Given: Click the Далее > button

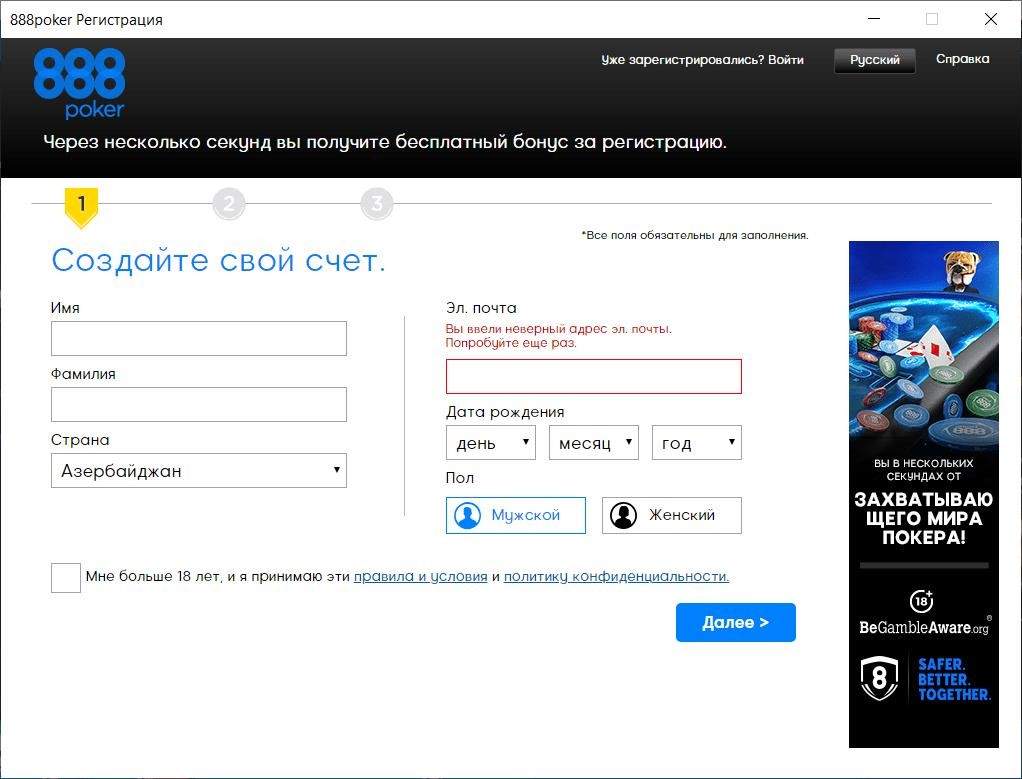Looking at the screenshot, I should pos(735,623).
